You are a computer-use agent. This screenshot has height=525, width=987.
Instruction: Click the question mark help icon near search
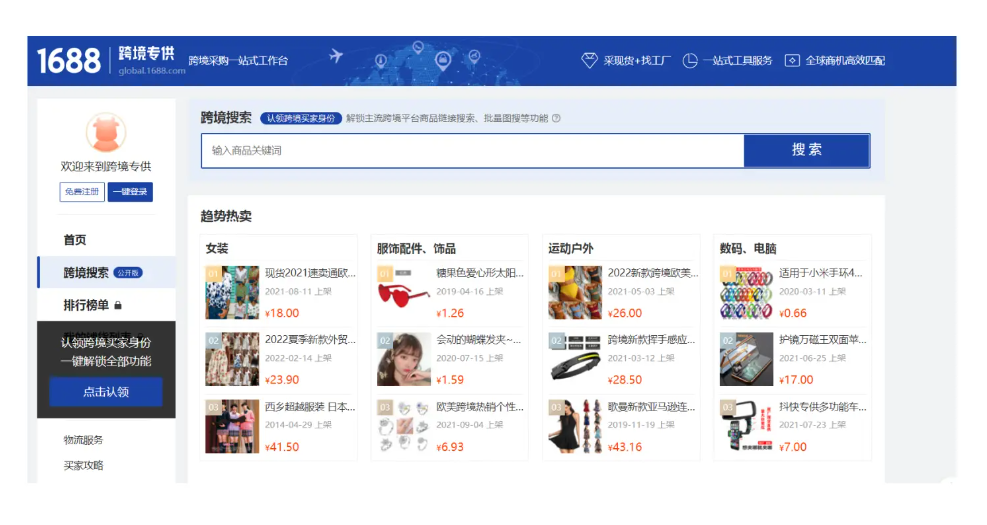tap(557, 118)
